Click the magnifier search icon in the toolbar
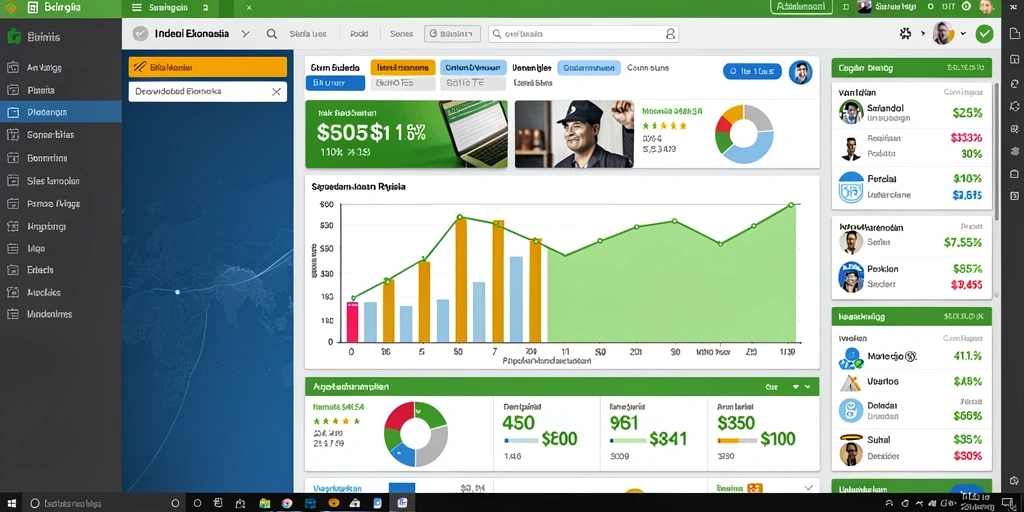This screenshot has width=1024, height=512. pos(272,34)
